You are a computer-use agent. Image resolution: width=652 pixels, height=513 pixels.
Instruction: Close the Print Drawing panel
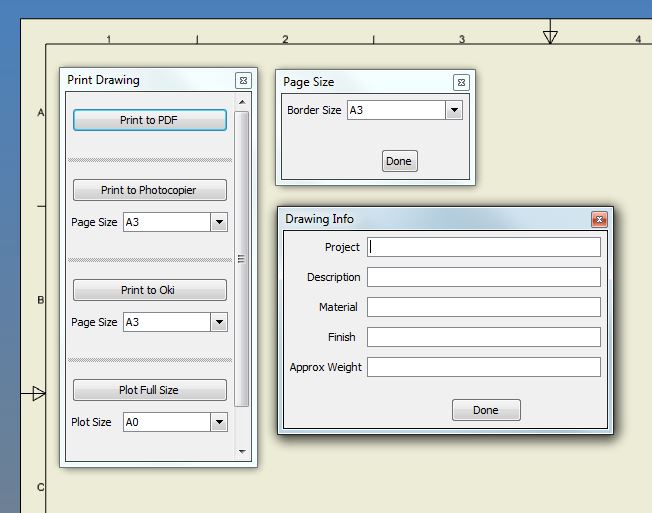point(244,80)
